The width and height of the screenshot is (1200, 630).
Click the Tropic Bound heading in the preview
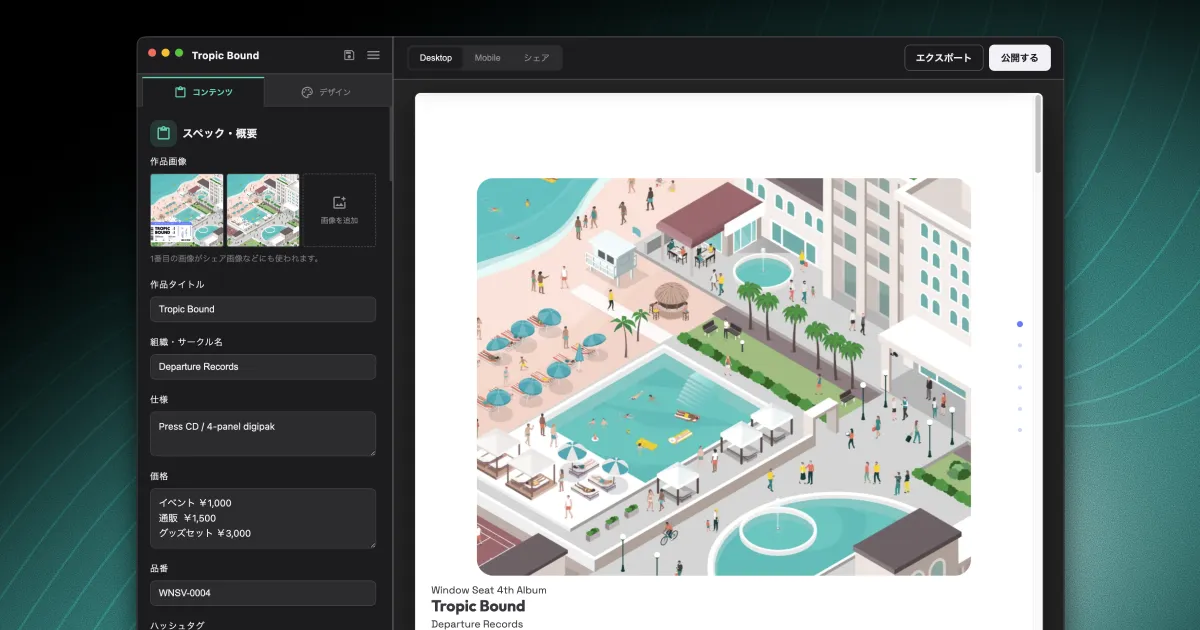(478, 606)
